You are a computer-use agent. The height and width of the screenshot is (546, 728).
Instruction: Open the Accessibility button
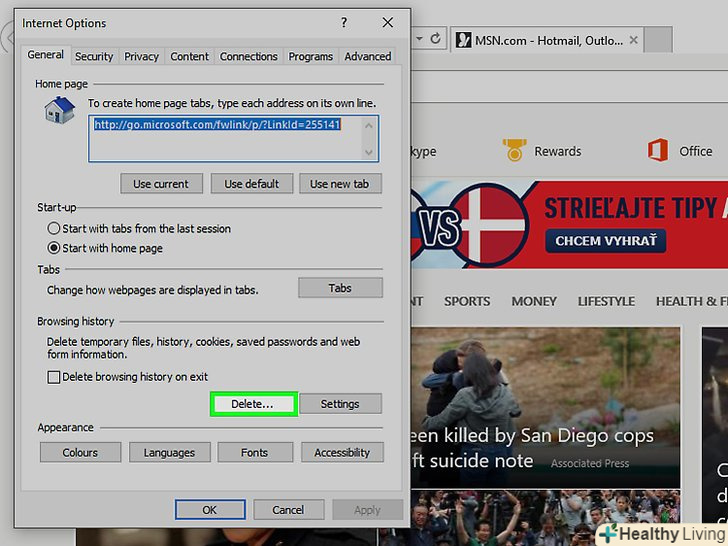click(342, 452)
